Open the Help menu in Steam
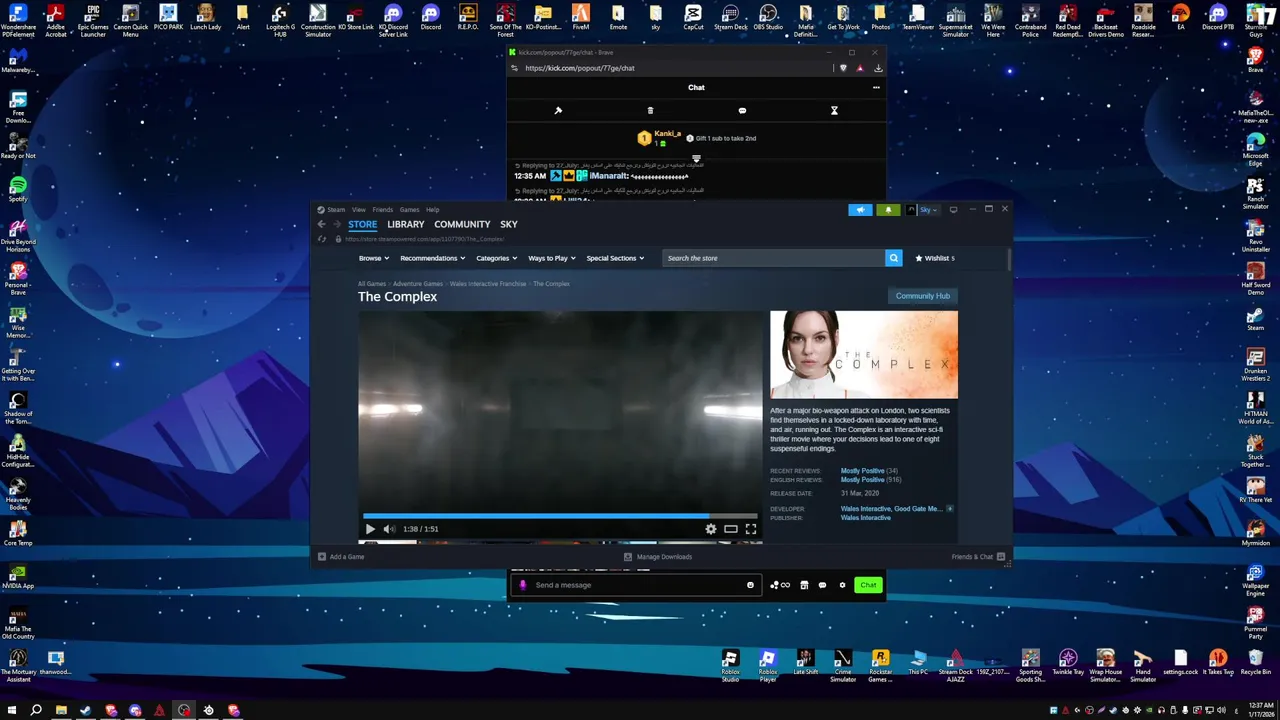Screen dimensions: 1280x720 tap(433, 210)
